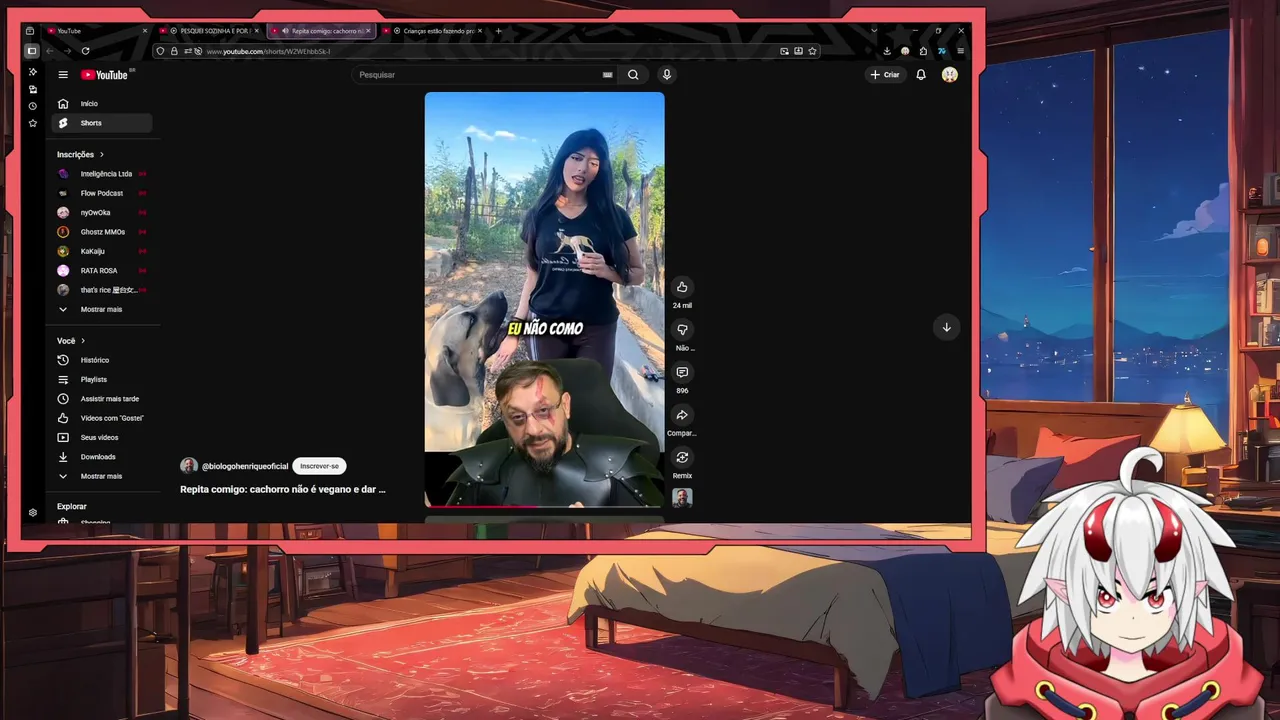The width and height of the screenshot is (1280, 720).
Task: Open the nyOwOka channel
Action: tap(104, 212)
